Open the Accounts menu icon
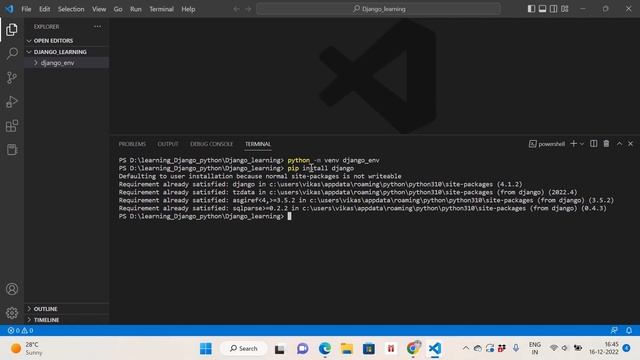 [x=12, y=289]
